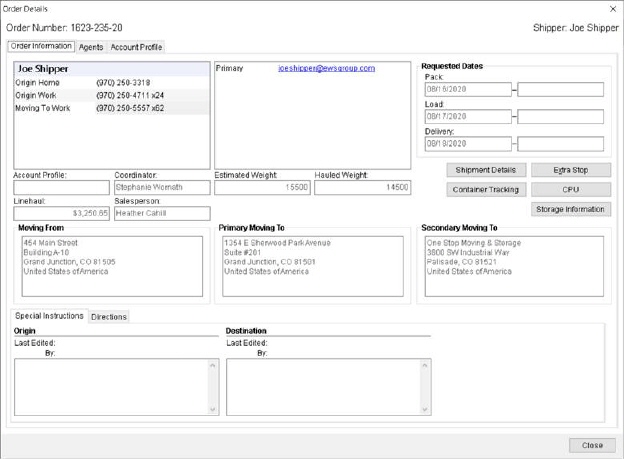Select the Origin Work phone row
Image resolution: width=624 pixels, height=459 pixels.
111,95
